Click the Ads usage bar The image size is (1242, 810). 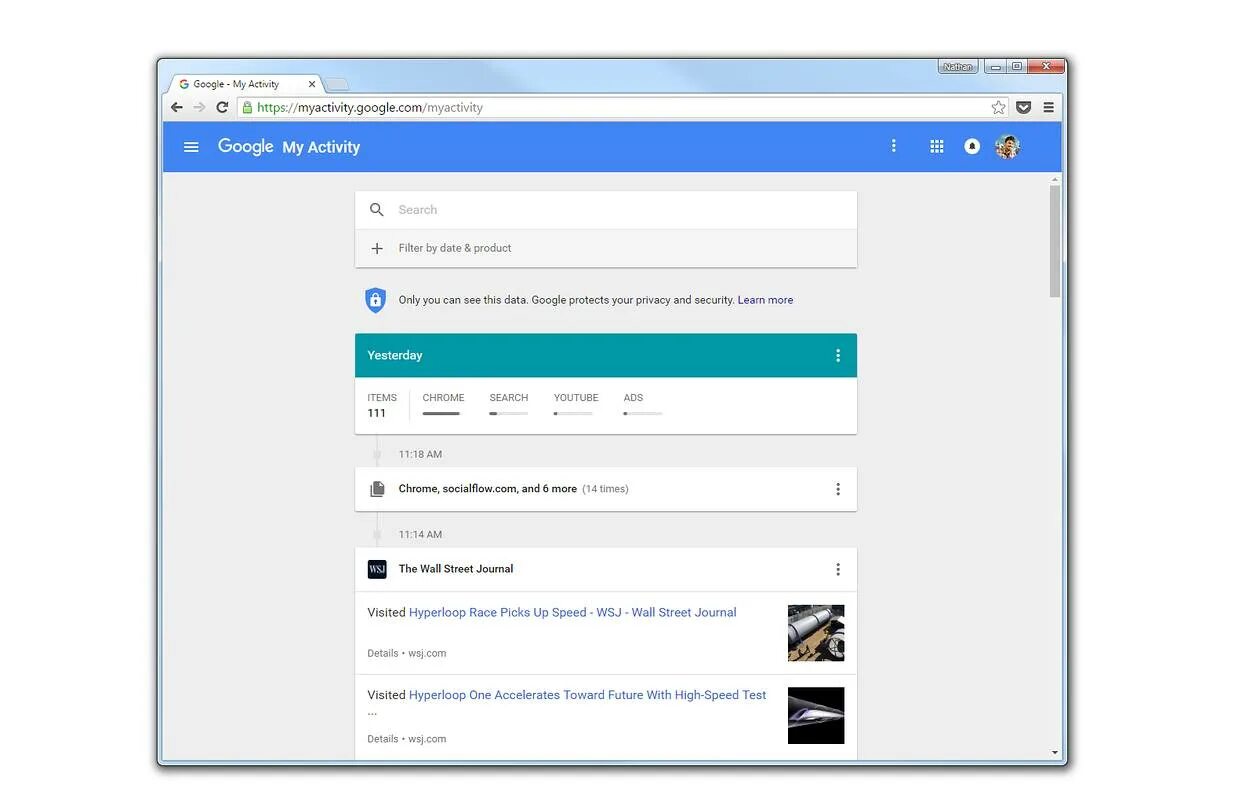643,413
